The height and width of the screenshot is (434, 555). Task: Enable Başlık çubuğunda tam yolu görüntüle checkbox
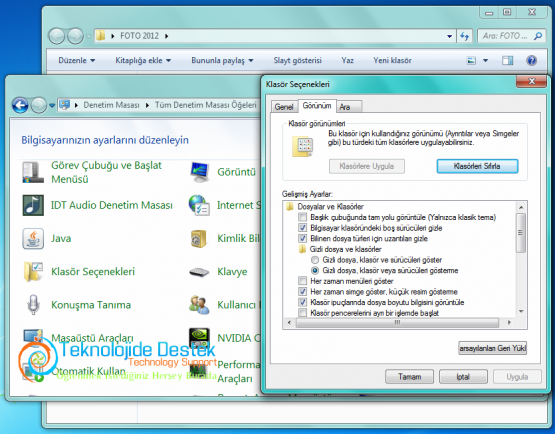(302, 217)
